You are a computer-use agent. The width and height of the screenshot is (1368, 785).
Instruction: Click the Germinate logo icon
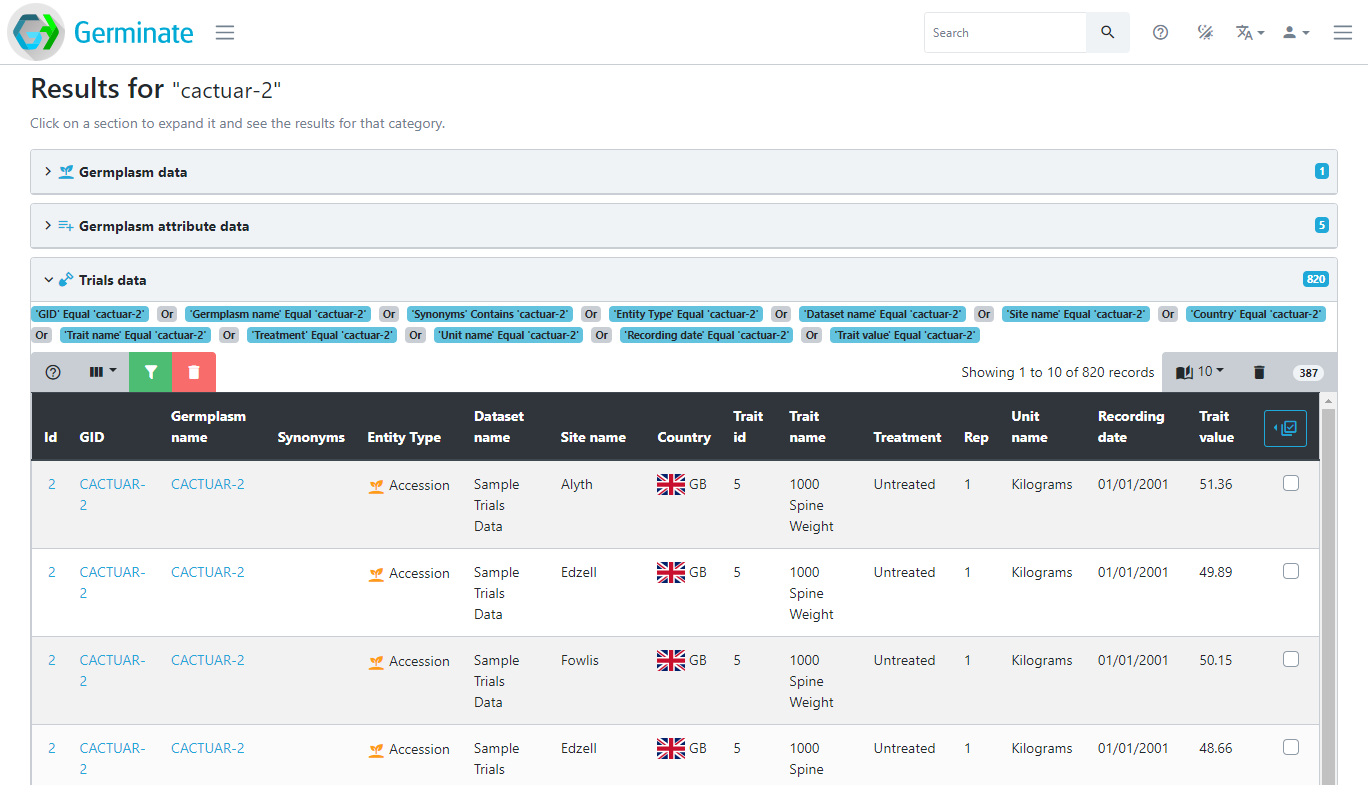pyautogui.click(x=37, y=32)
